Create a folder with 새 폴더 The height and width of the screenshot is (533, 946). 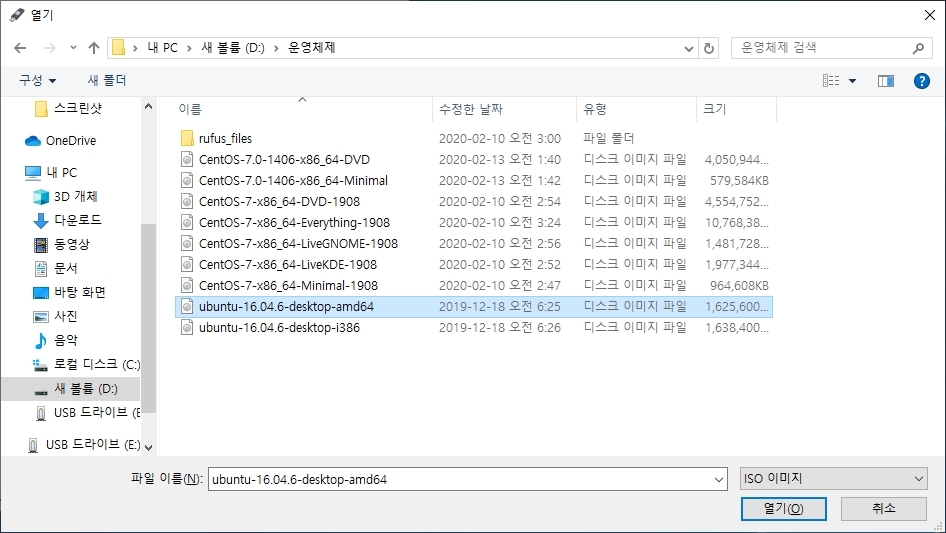107,80
